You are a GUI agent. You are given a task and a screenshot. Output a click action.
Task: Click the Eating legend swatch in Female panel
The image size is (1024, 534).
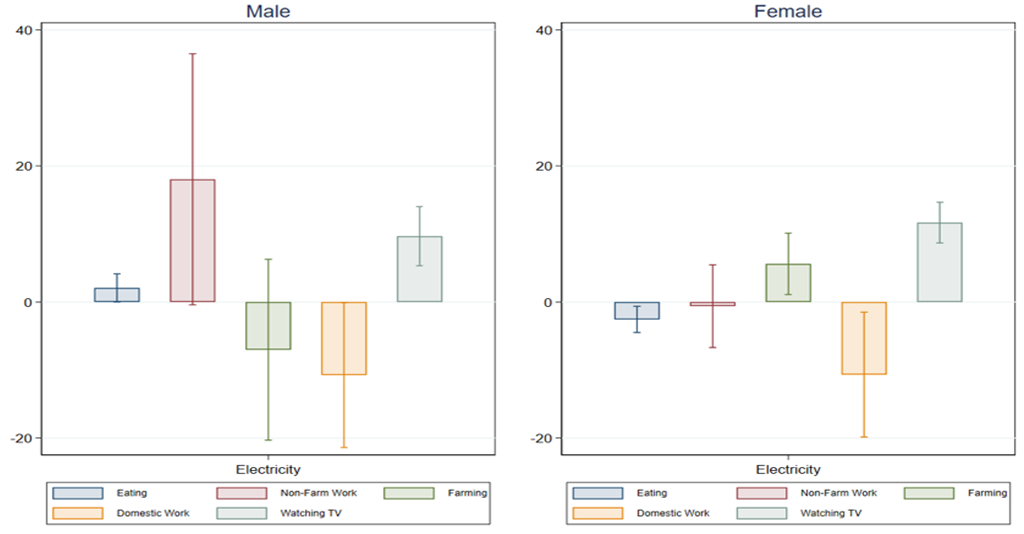pyautogui.click(x=597, y=493)
